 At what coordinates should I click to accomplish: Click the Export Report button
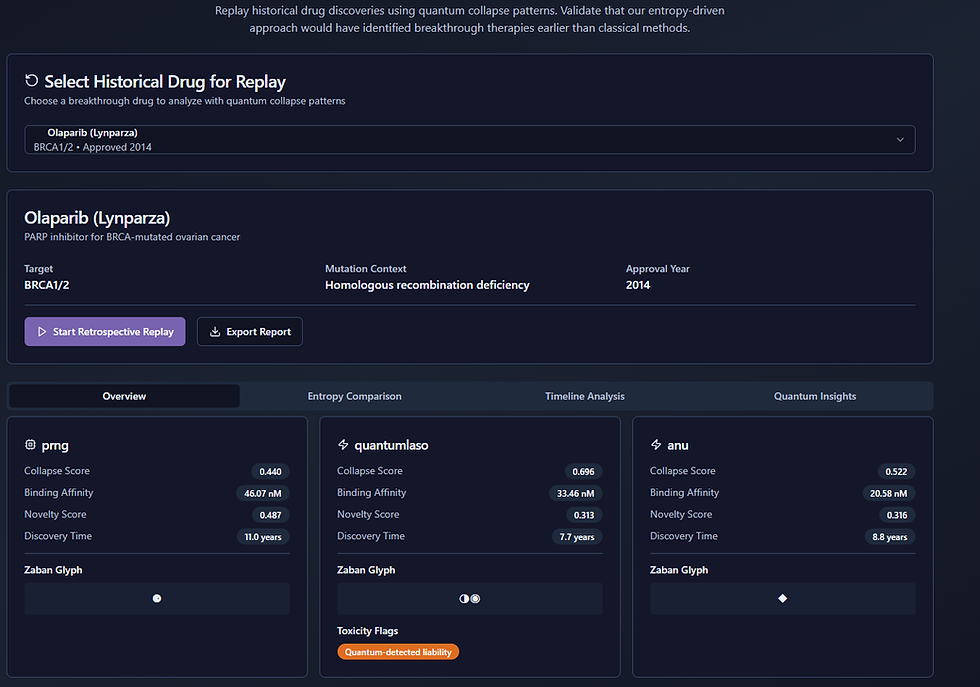pos(250,331)
